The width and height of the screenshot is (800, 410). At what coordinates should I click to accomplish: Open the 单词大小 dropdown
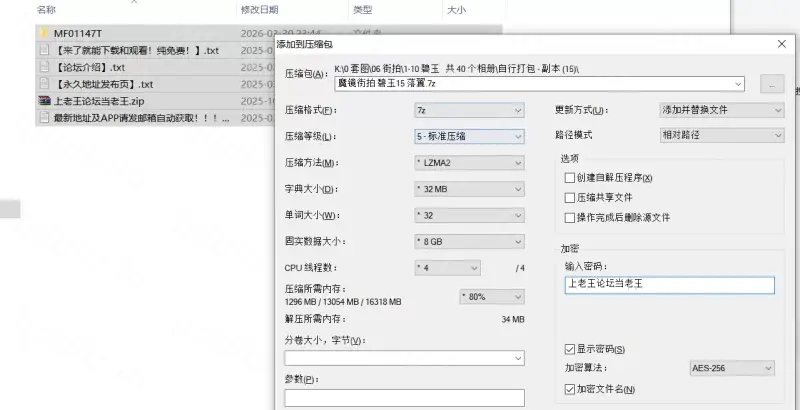(469, 216)
